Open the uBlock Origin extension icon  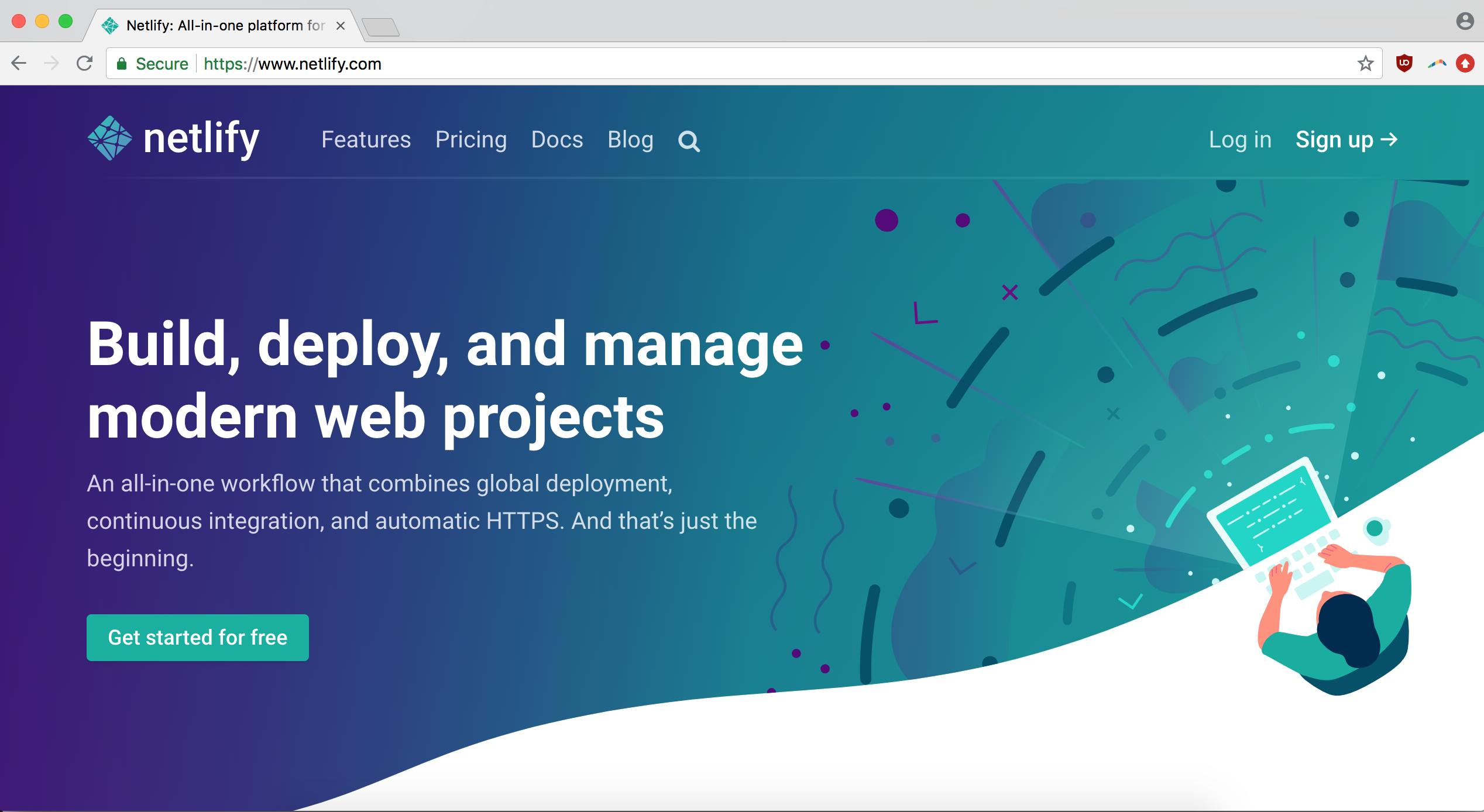[1404, 63]
